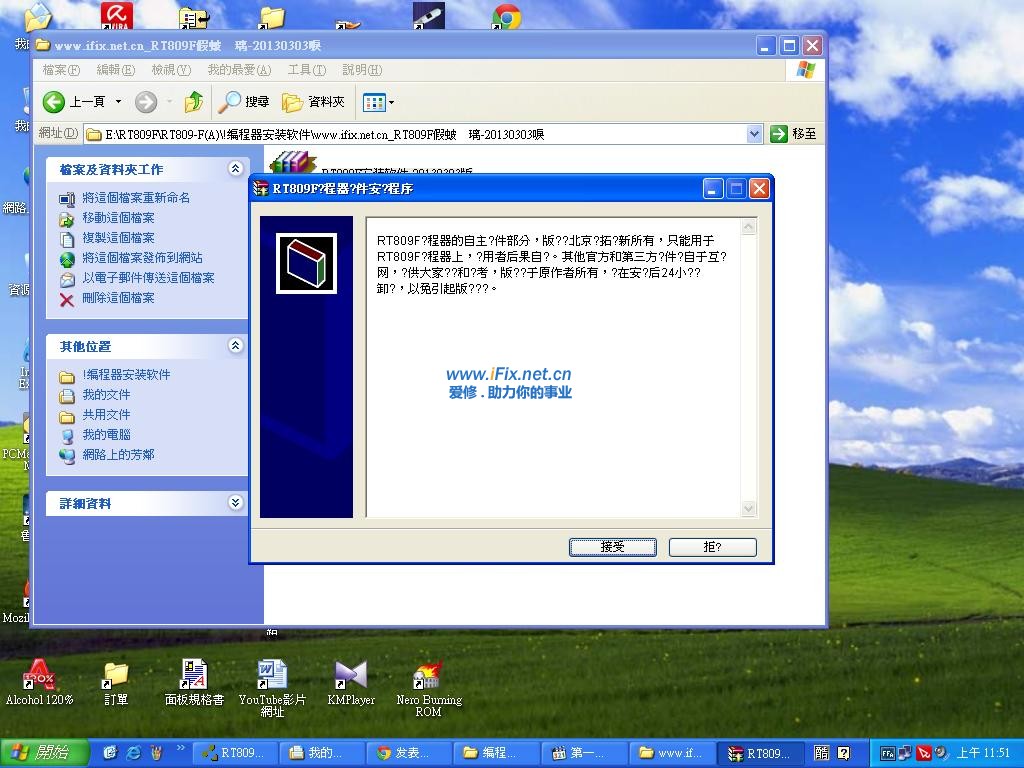Open the 檔案 menu
The width and height of the screenshot is (1024, 768).
tap(59, 69)
